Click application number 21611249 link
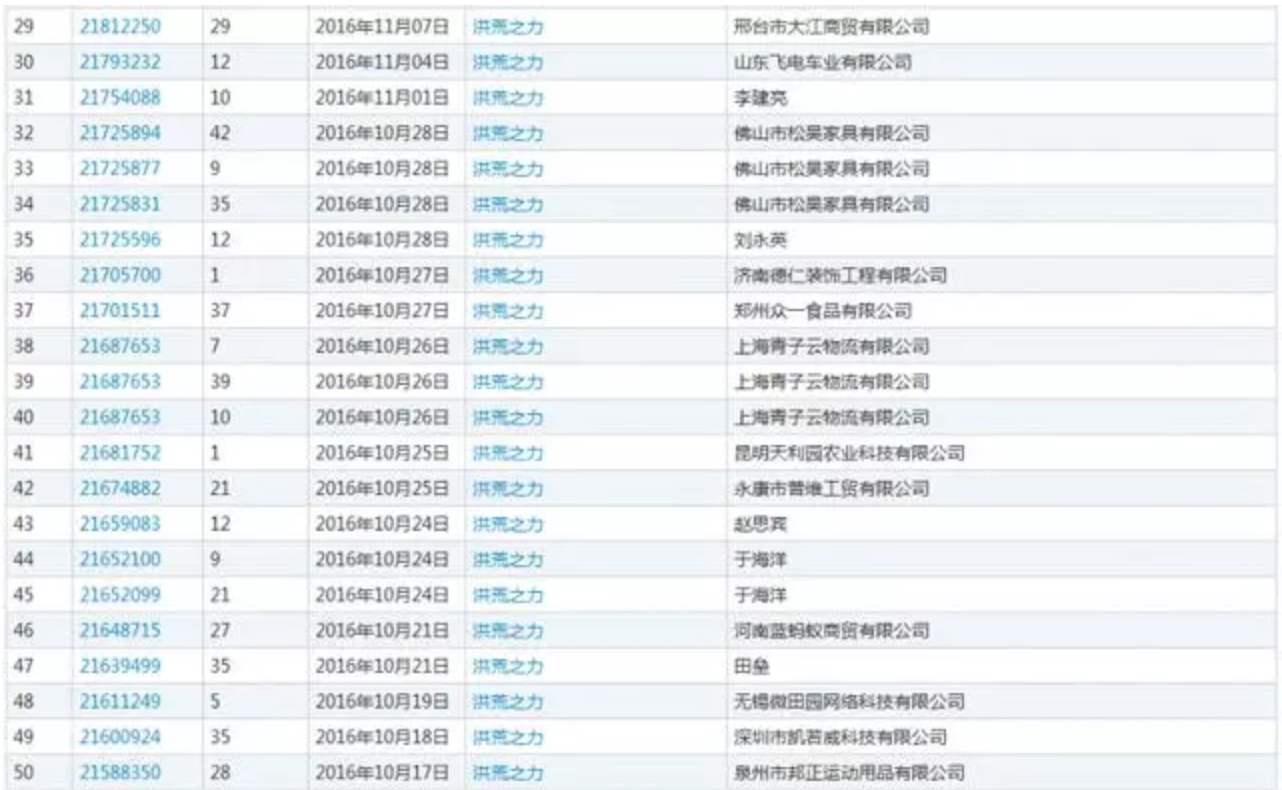The height and width of the screenshot is (790, 1282). [x=119, y=702]
